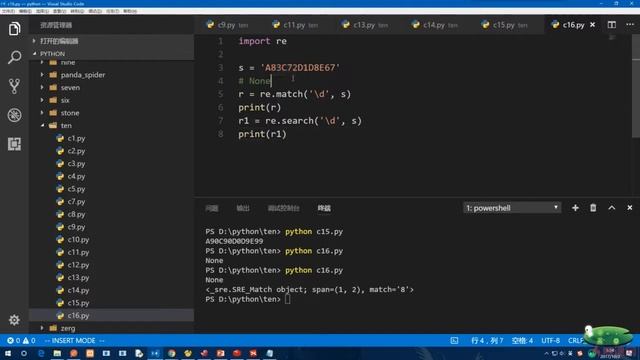
Task: Switch to the Debug Console panel tab
Action: (x=284, y=208)
